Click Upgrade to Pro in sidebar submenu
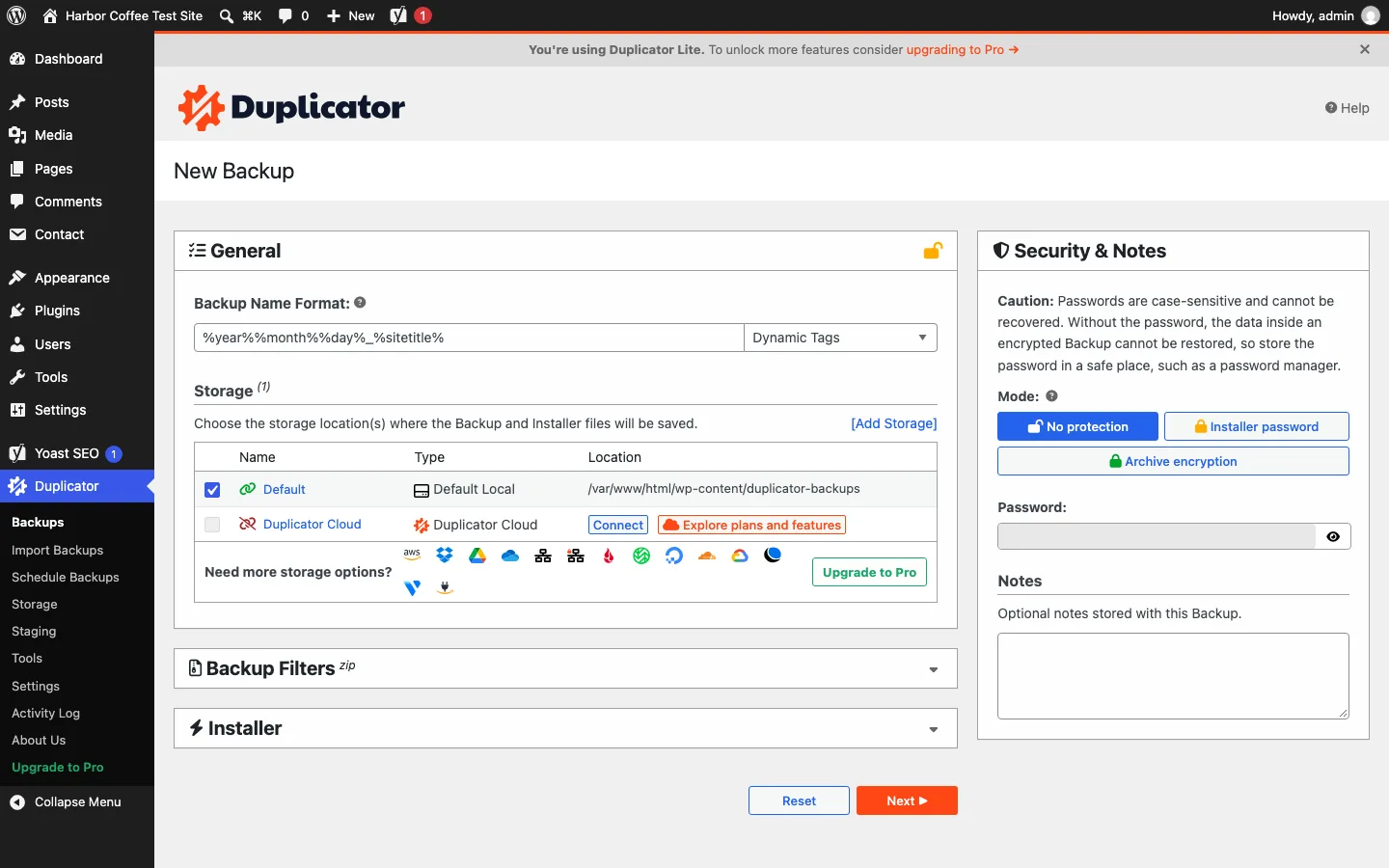1389x868 pixels. (x=58, y=767)
